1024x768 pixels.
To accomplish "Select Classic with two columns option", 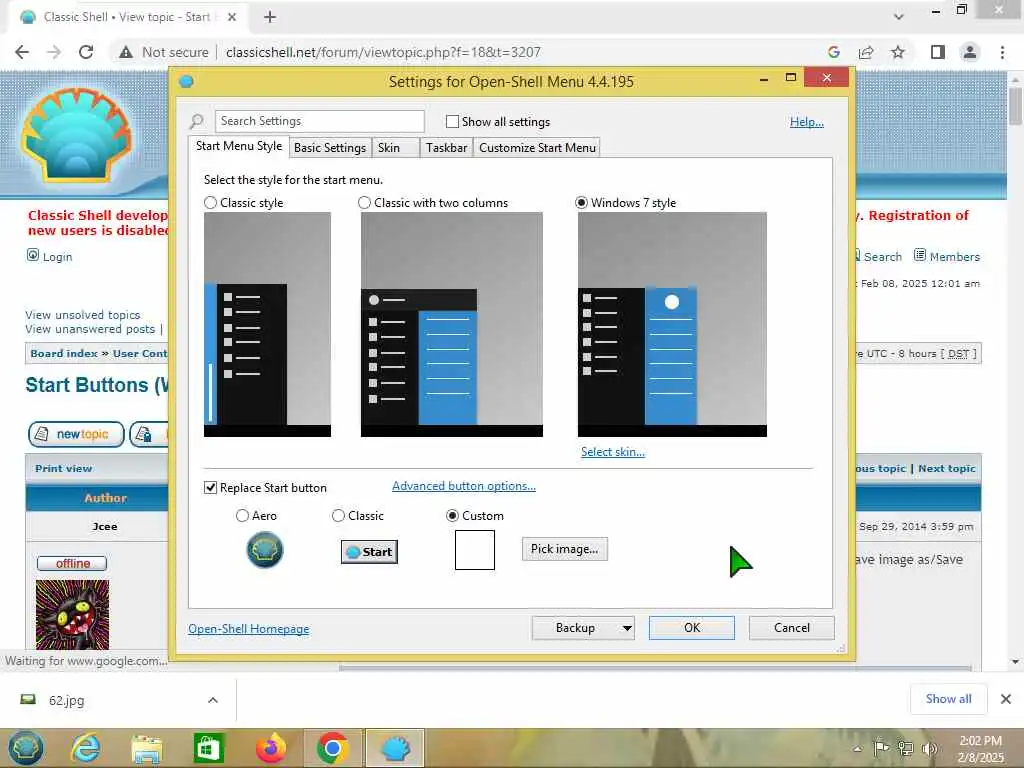I will tap(364, 202).
